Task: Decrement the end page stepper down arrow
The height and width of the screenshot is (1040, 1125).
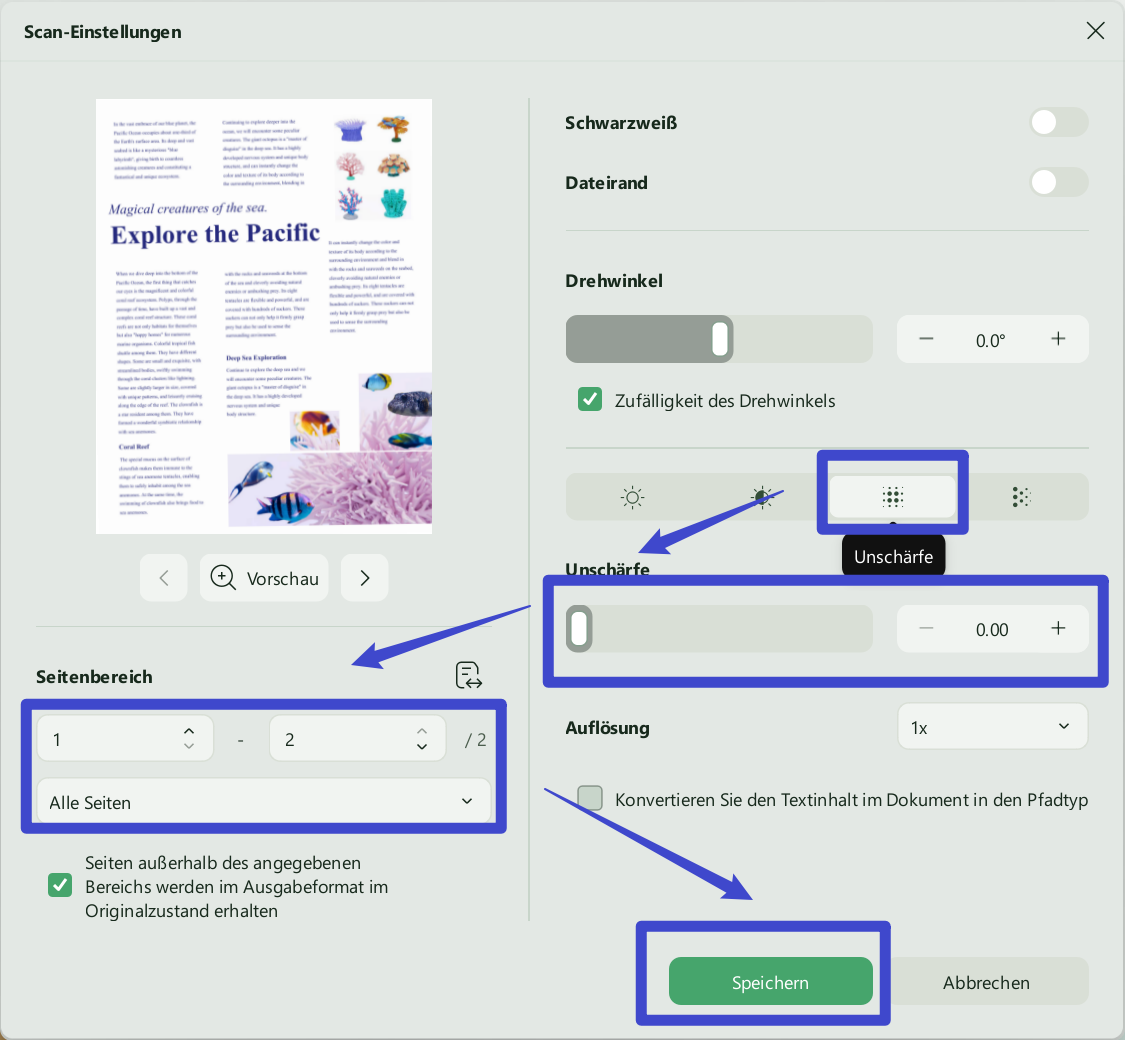Action: (x=422, y=747)
